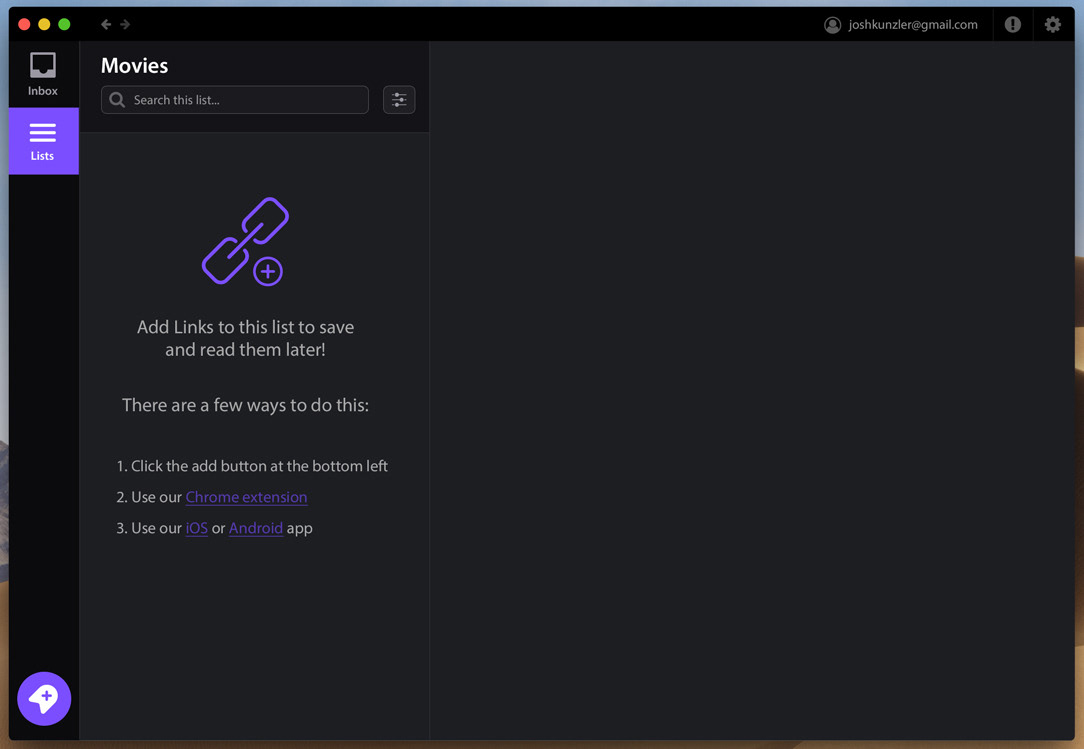This screenshot has width=1084, height=749.
Task: Open the alert notification icon
Action: [1013, 24]
